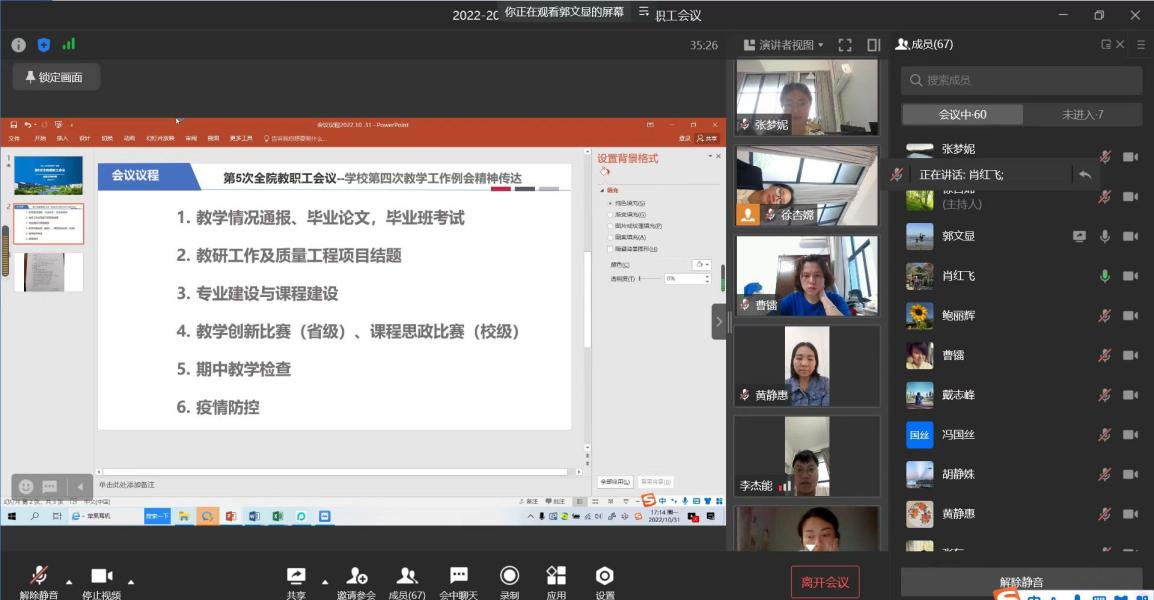
Task: Click agenda item 6. 疫情防控 on the slide
Action: 218,407
